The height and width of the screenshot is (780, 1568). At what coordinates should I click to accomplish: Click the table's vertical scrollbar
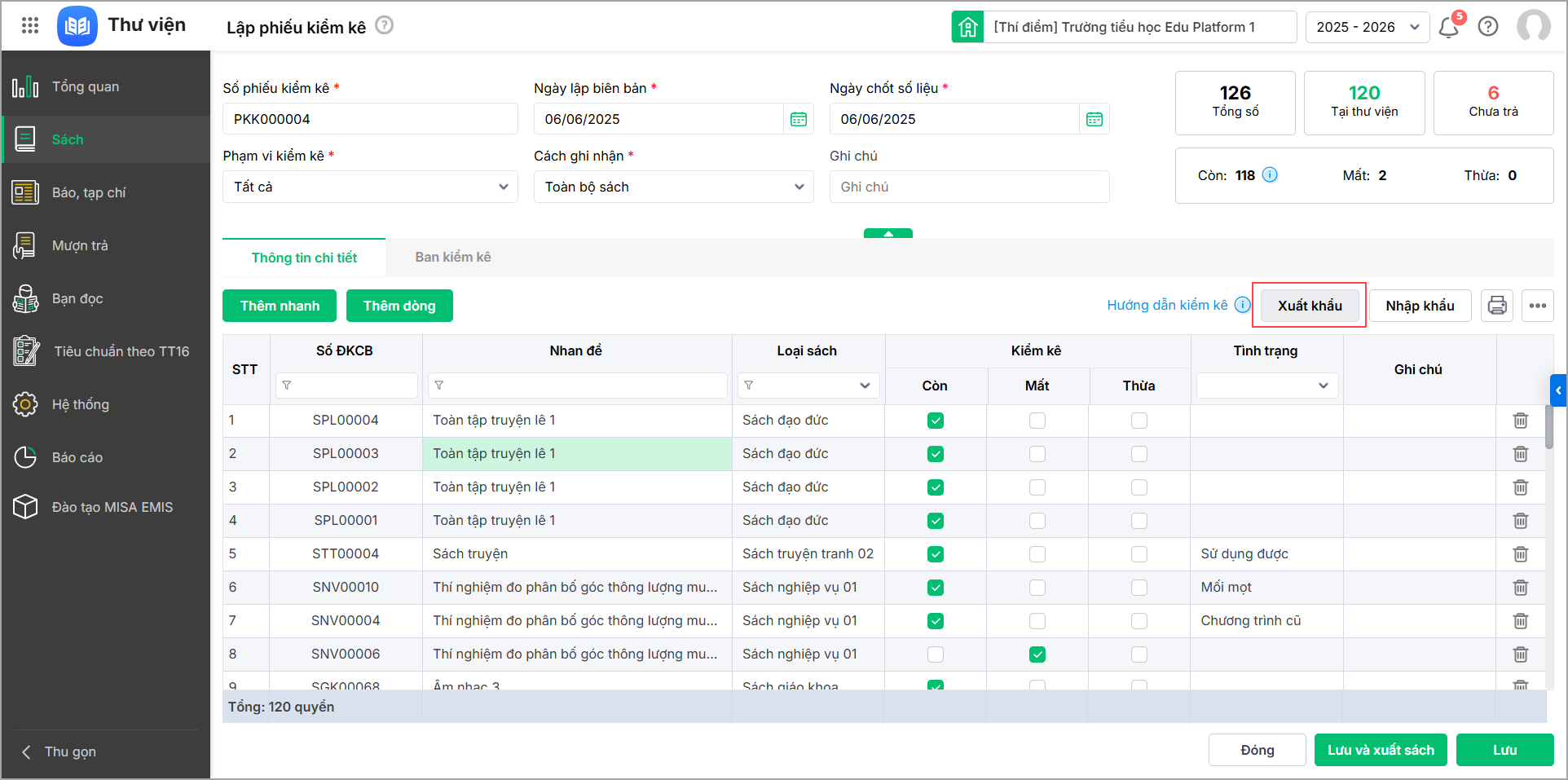tap(1548, 427)
